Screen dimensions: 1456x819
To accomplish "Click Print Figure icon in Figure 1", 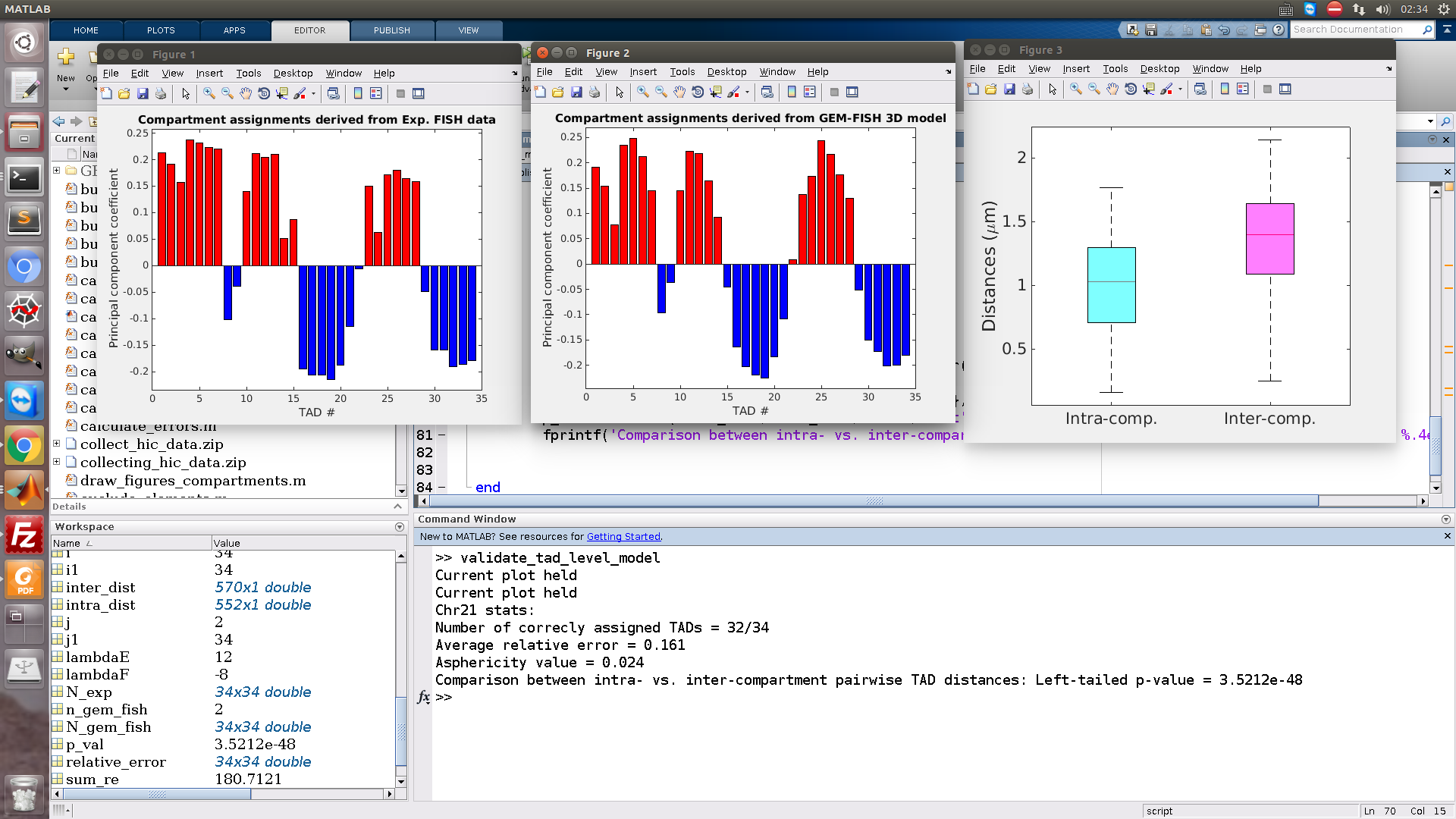I will (x=161, y=94).
